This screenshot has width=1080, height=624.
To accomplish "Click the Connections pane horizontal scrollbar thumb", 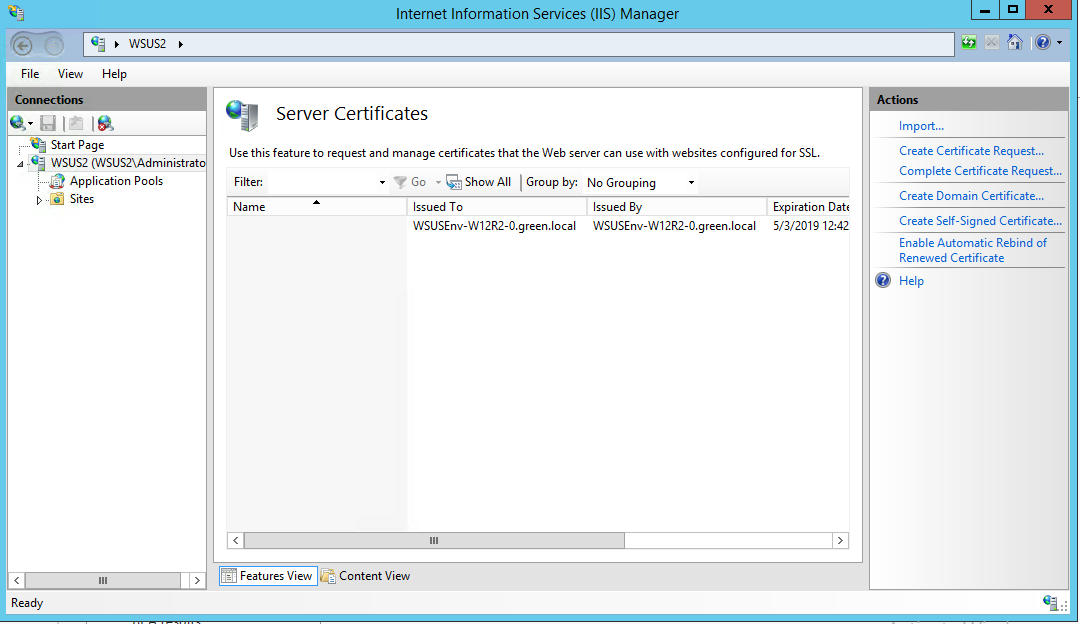I will click(103, 581).
